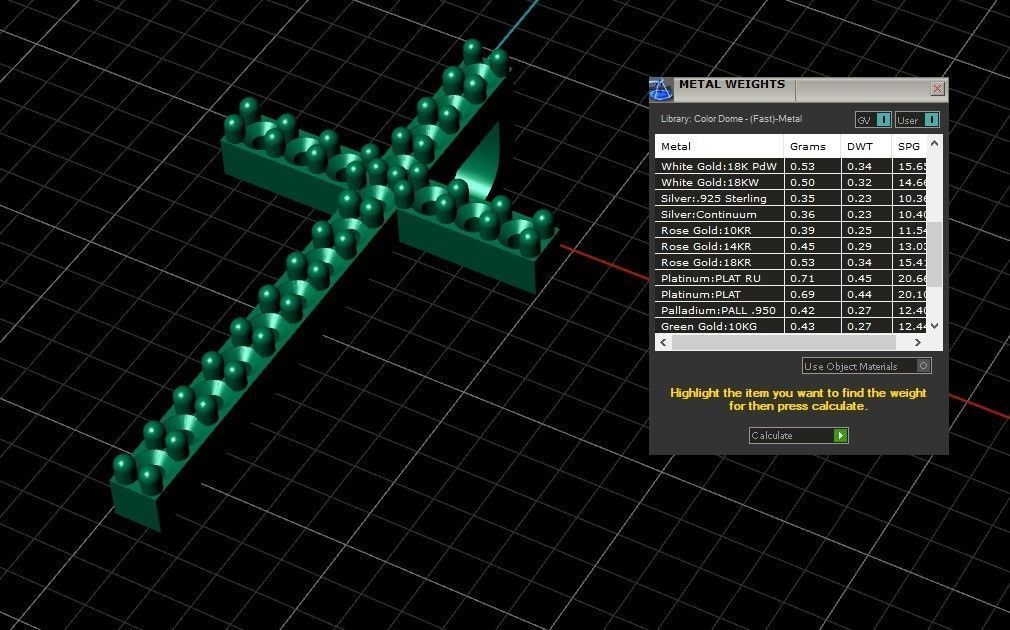
Task: Select the Silver:.925 Sterling row
Action: pyautogui.click(x=790, y=198)
